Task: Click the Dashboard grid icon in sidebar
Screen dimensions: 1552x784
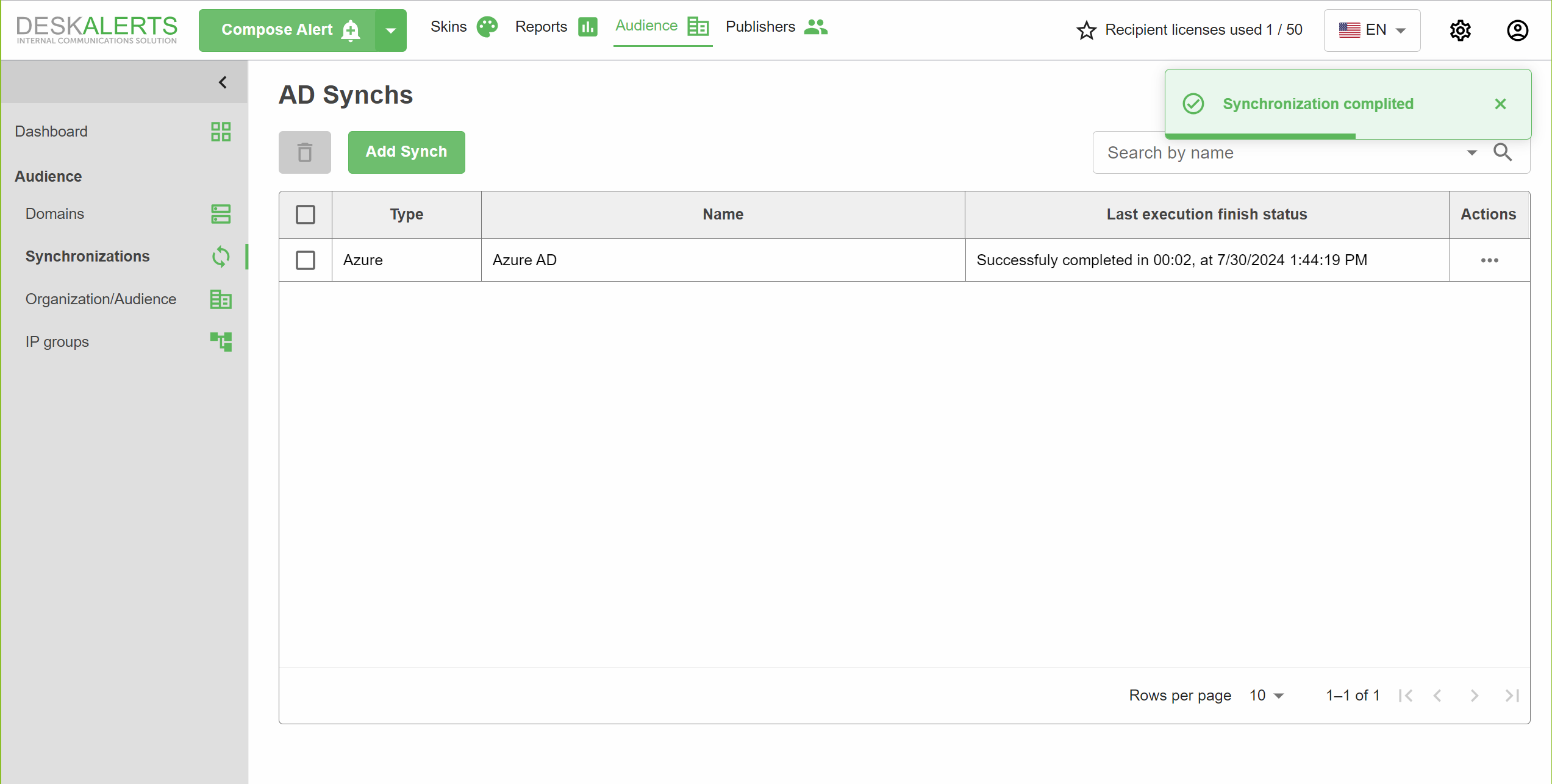Action: coord(220,132)
